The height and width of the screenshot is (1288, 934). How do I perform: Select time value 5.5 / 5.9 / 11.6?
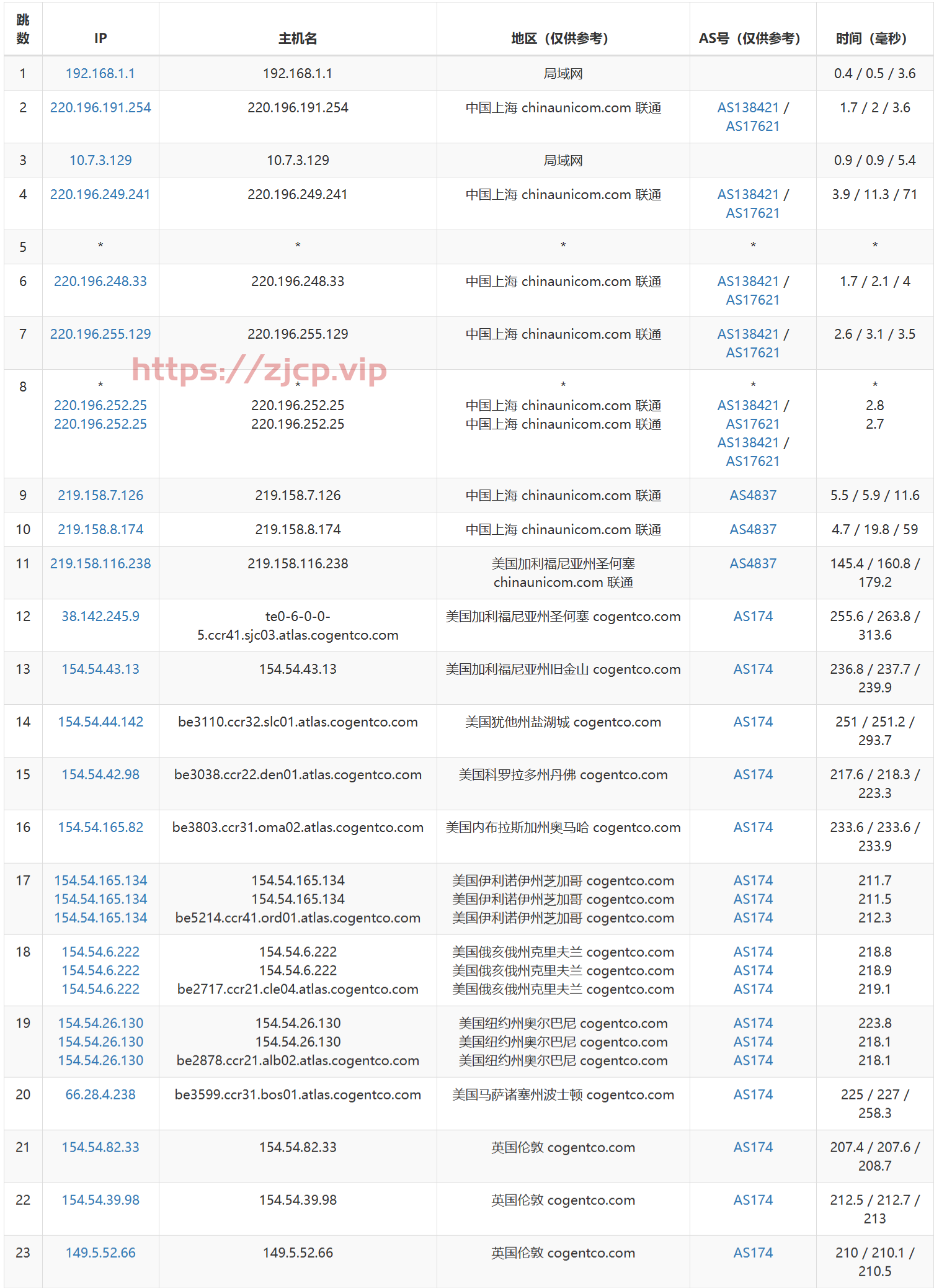click(874, 495)
